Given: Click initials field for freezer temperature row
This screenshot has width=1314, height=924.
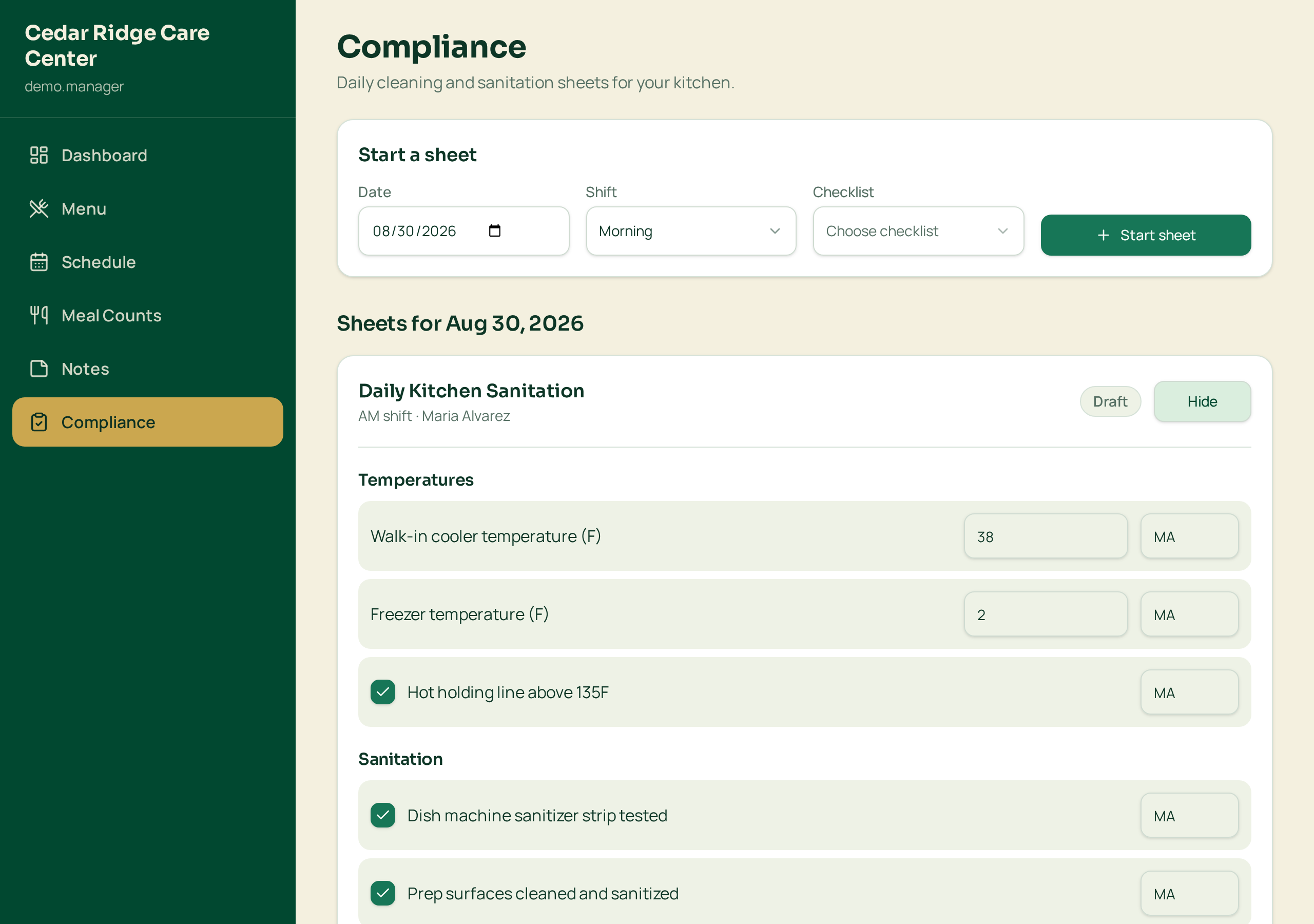Looking at the screenshot, I should (x=1189, y=614).
